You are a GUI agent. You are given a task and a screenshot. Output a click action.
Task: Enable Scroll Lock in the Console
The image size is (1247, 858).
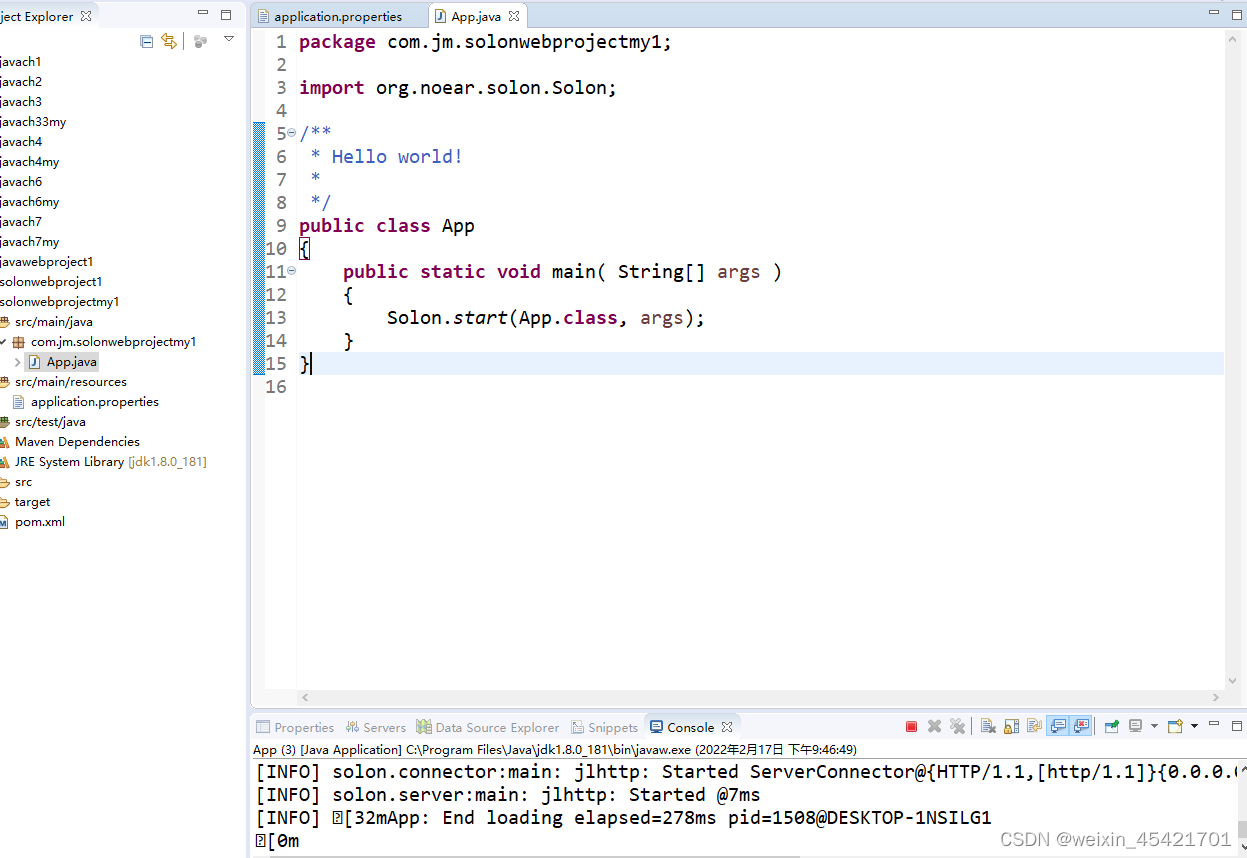pyautogui.click(x=1009, y=726)
